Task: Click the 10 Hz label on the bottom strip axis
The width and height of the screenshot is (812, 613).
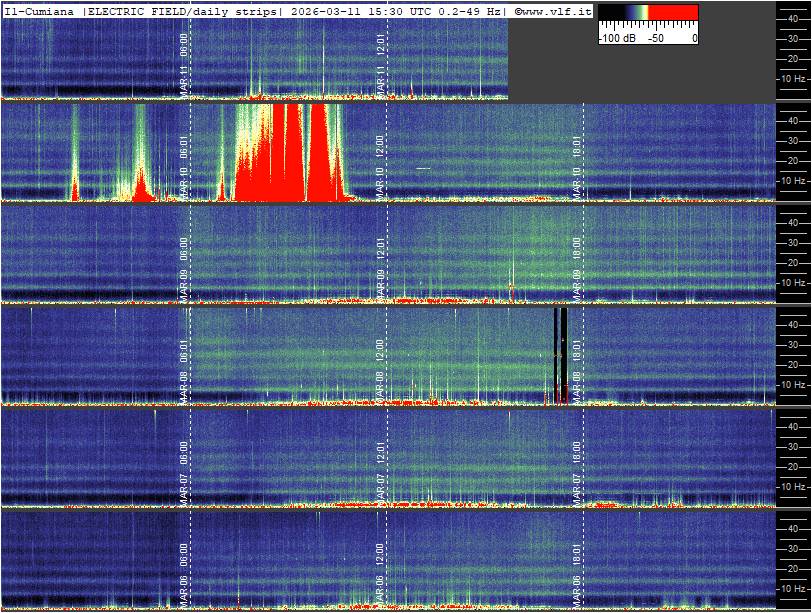Action: (794, 588)
